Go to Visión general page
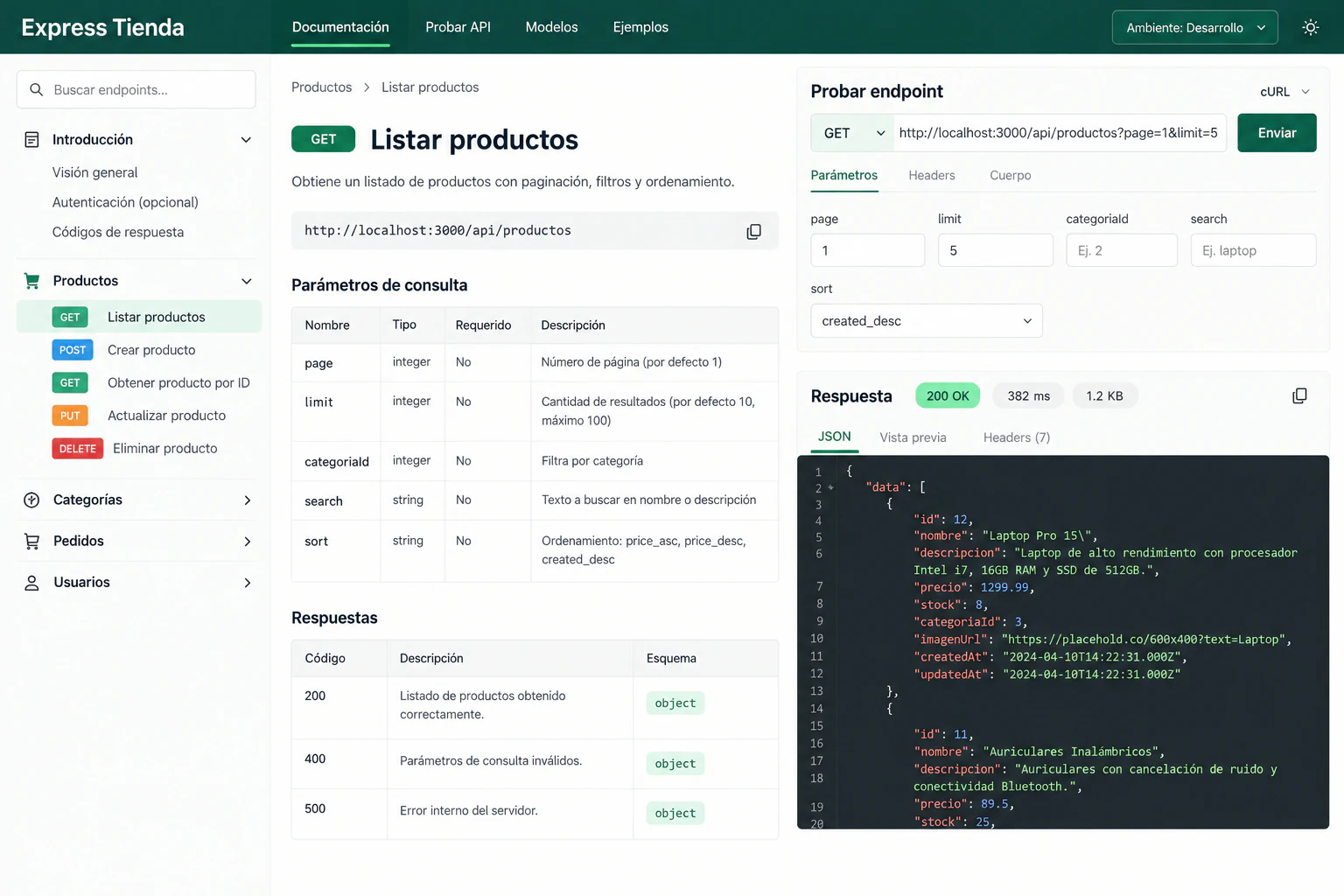The width and height of the screenshot is (1344, 896). [x=94, y=172]
